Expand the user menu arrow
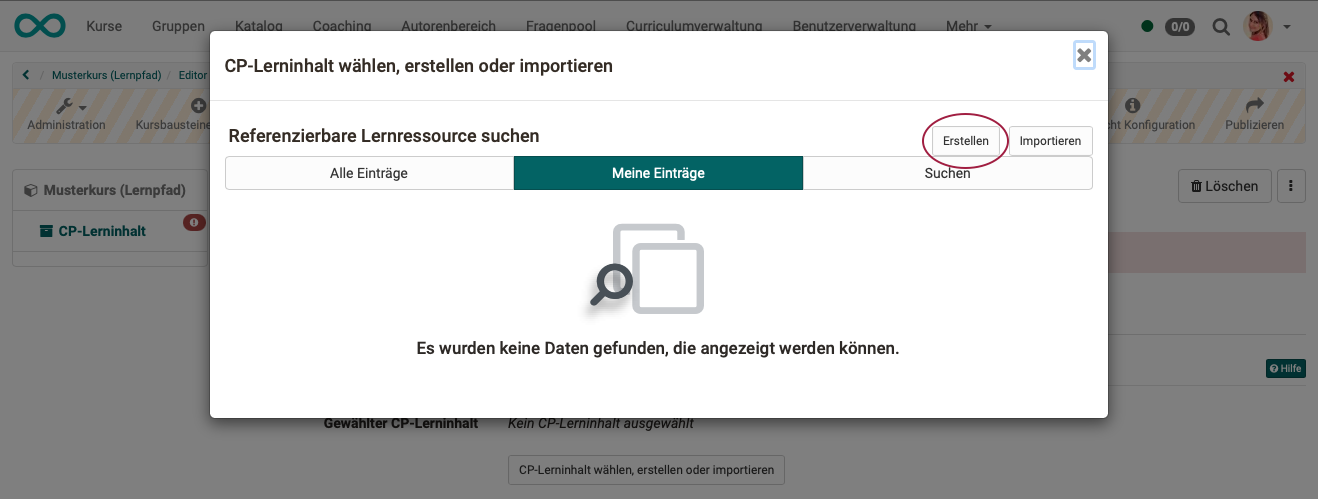1318x499 pixels. click(x=1286, y=27)
